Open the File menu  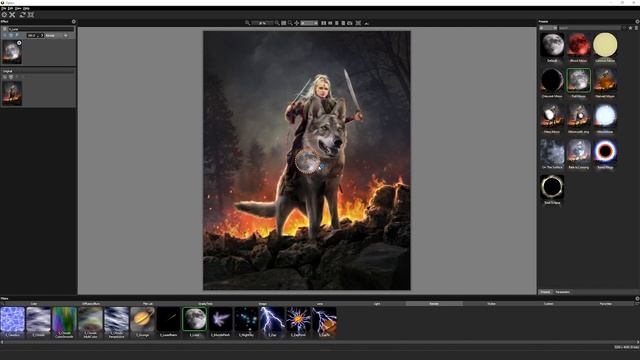point(3,8)
